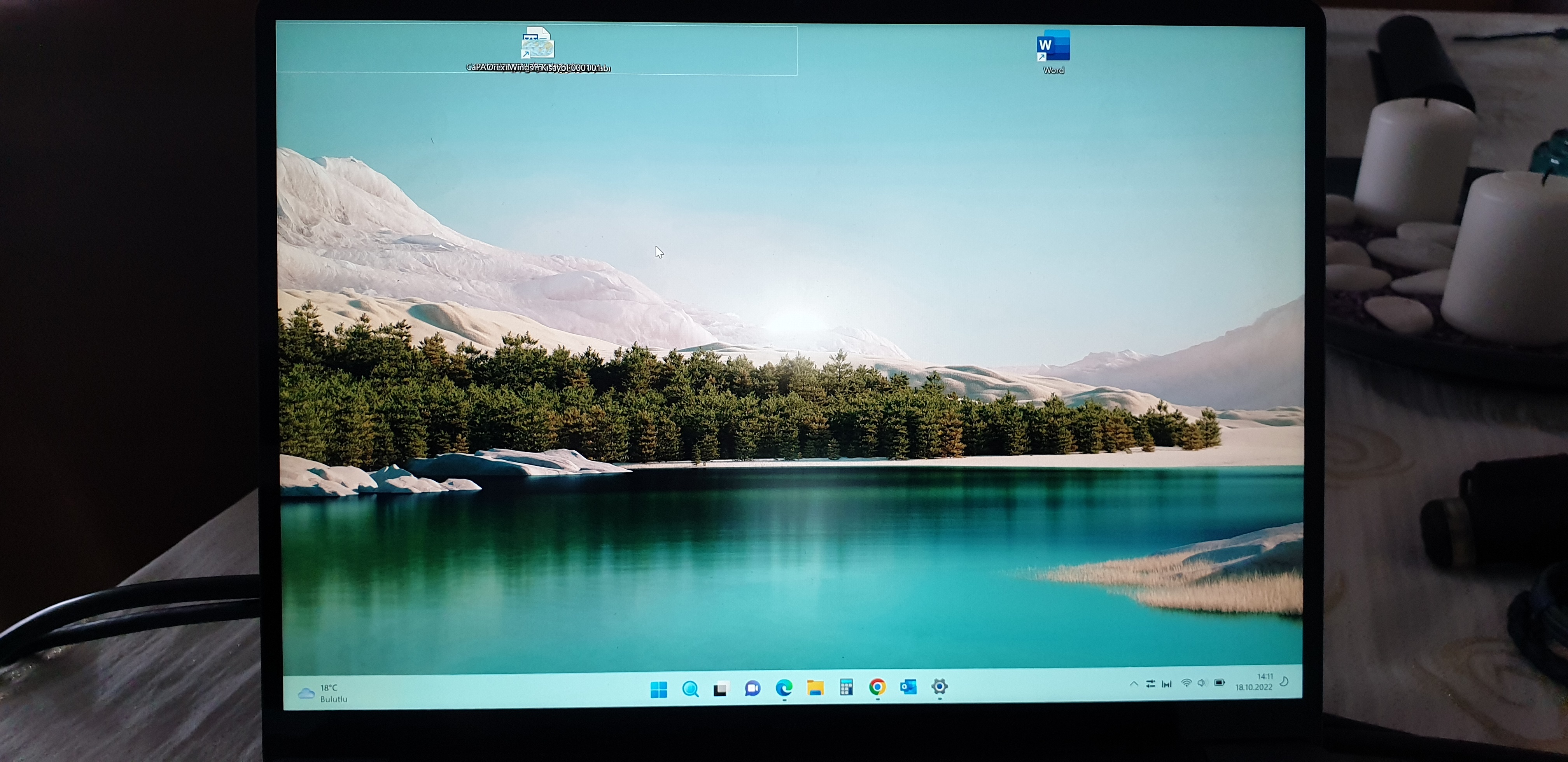1568x762 pixels.
Task: Click the volume speaker tray icon
Action: (x=1202, y=683)
